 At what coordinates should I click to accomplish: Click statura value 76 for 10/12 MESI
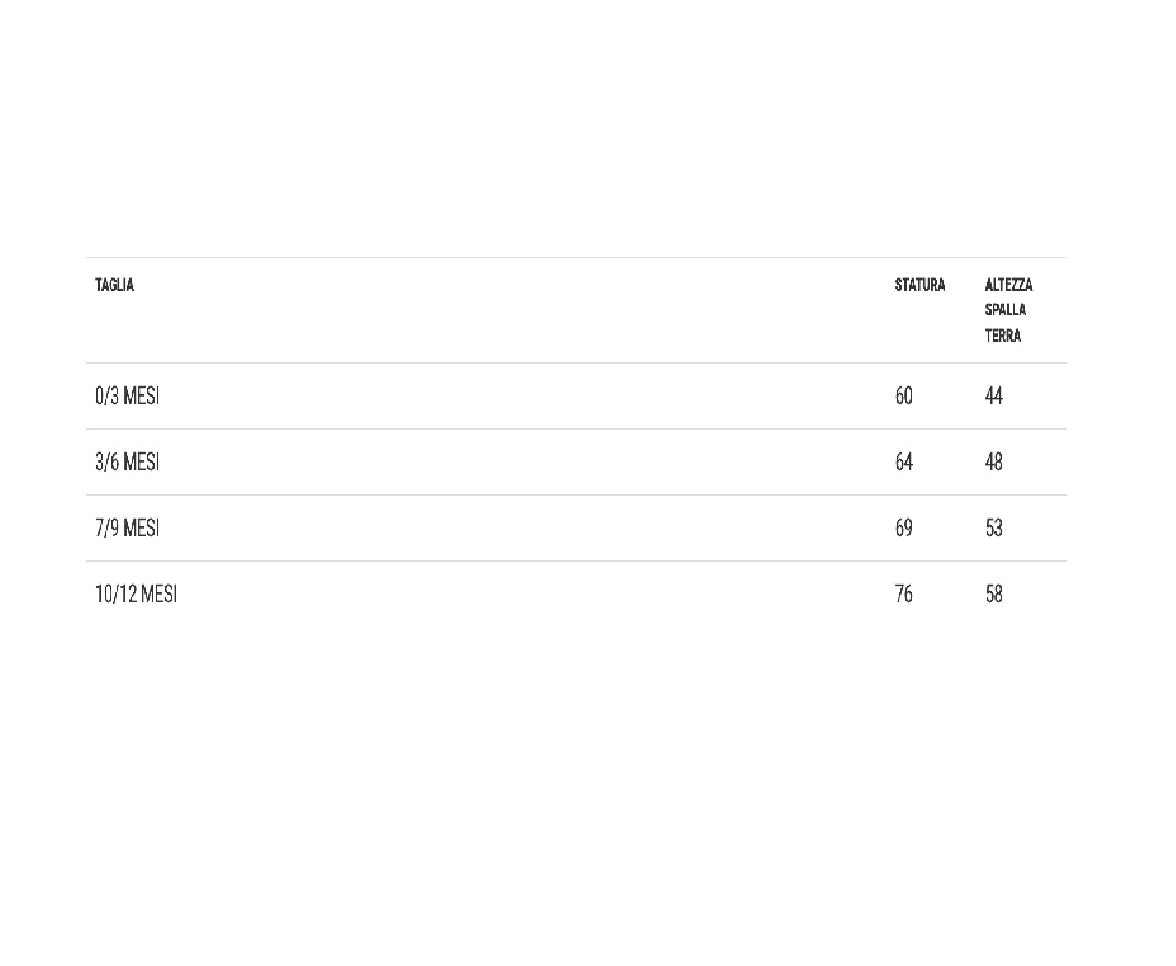[x=904, y=594]
